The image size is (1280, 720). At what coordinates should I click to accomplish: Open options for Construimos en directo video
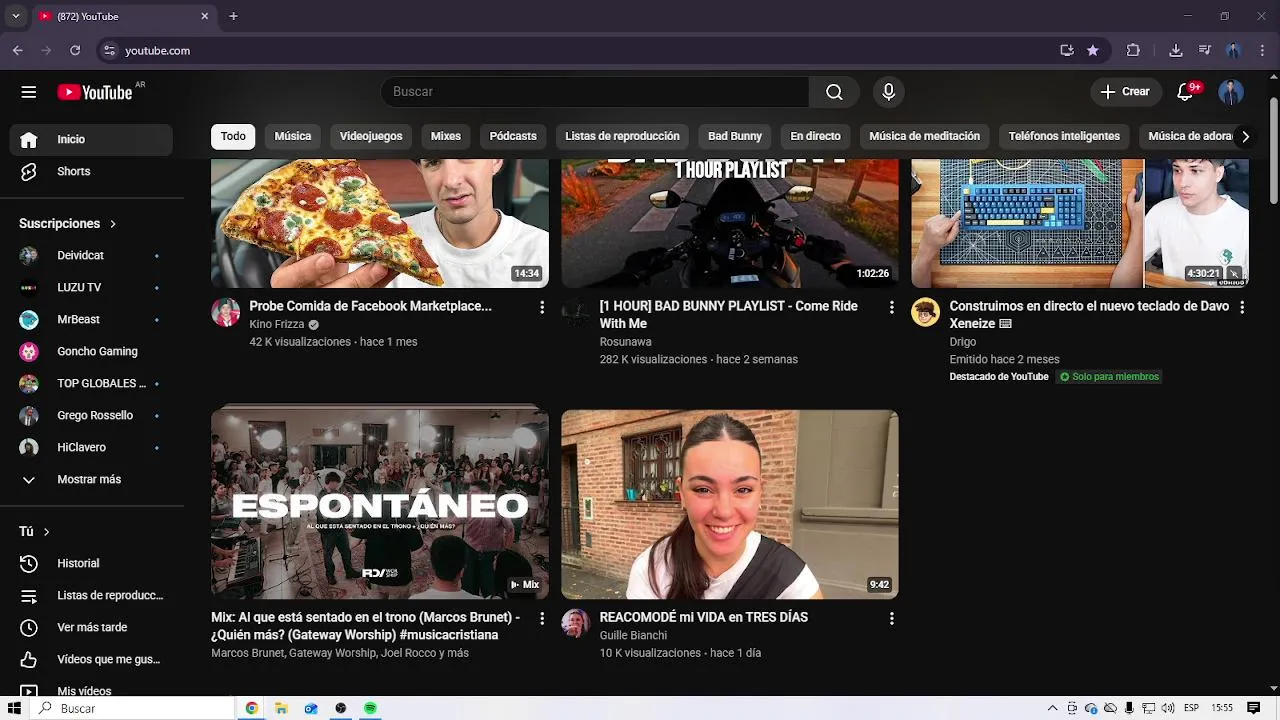click(x=1242, y=307)
